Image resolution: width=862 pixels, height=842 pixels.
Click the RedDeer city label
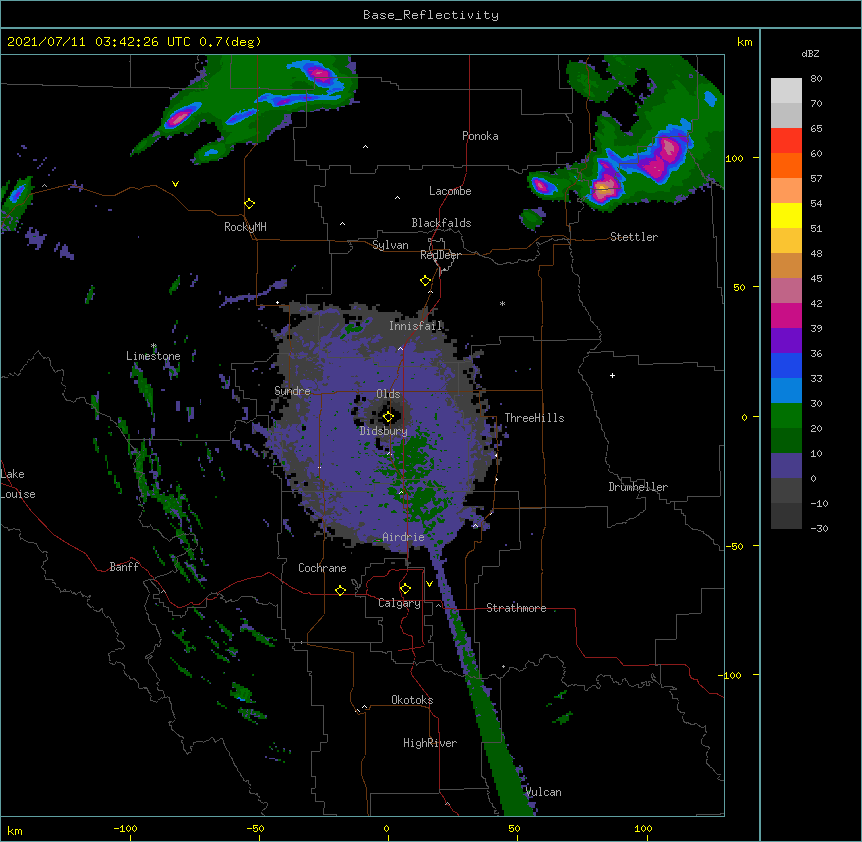pyautogui.click(x=440, y=255)
